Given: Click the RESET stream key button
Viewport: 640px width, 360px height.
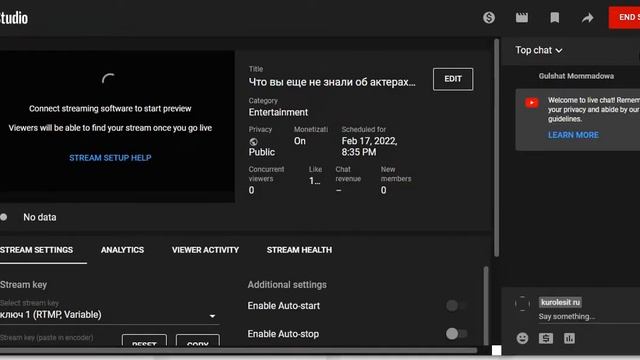Looking at the screenshot, I should (144, 340).
